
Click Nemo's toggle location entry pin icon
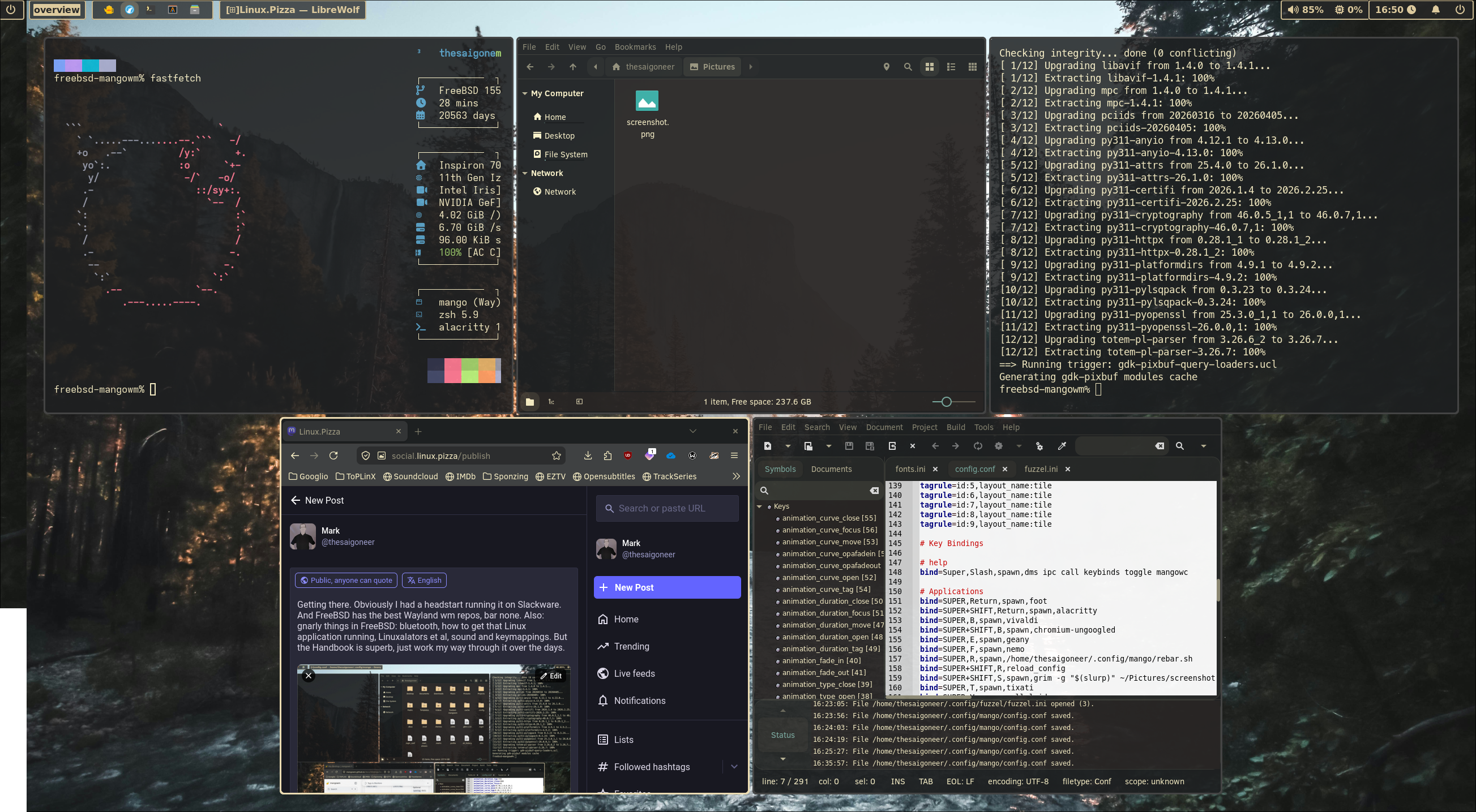[887, 67]
